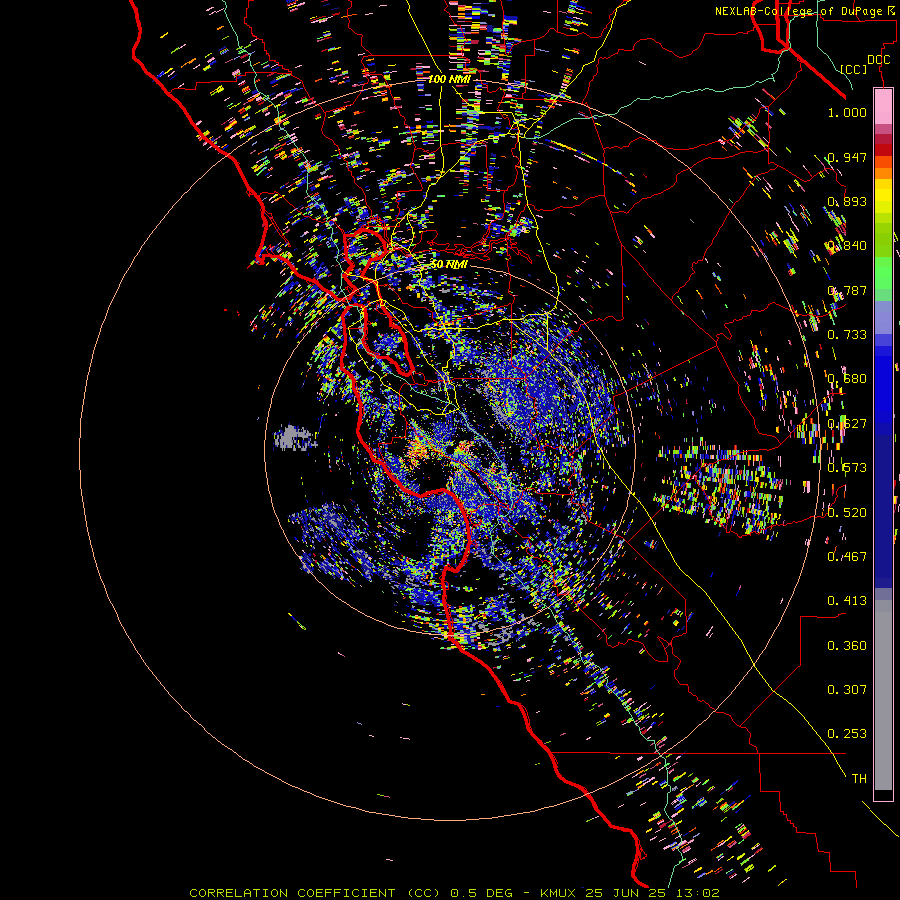Select the 0.787 scale value

coord(847,290)
